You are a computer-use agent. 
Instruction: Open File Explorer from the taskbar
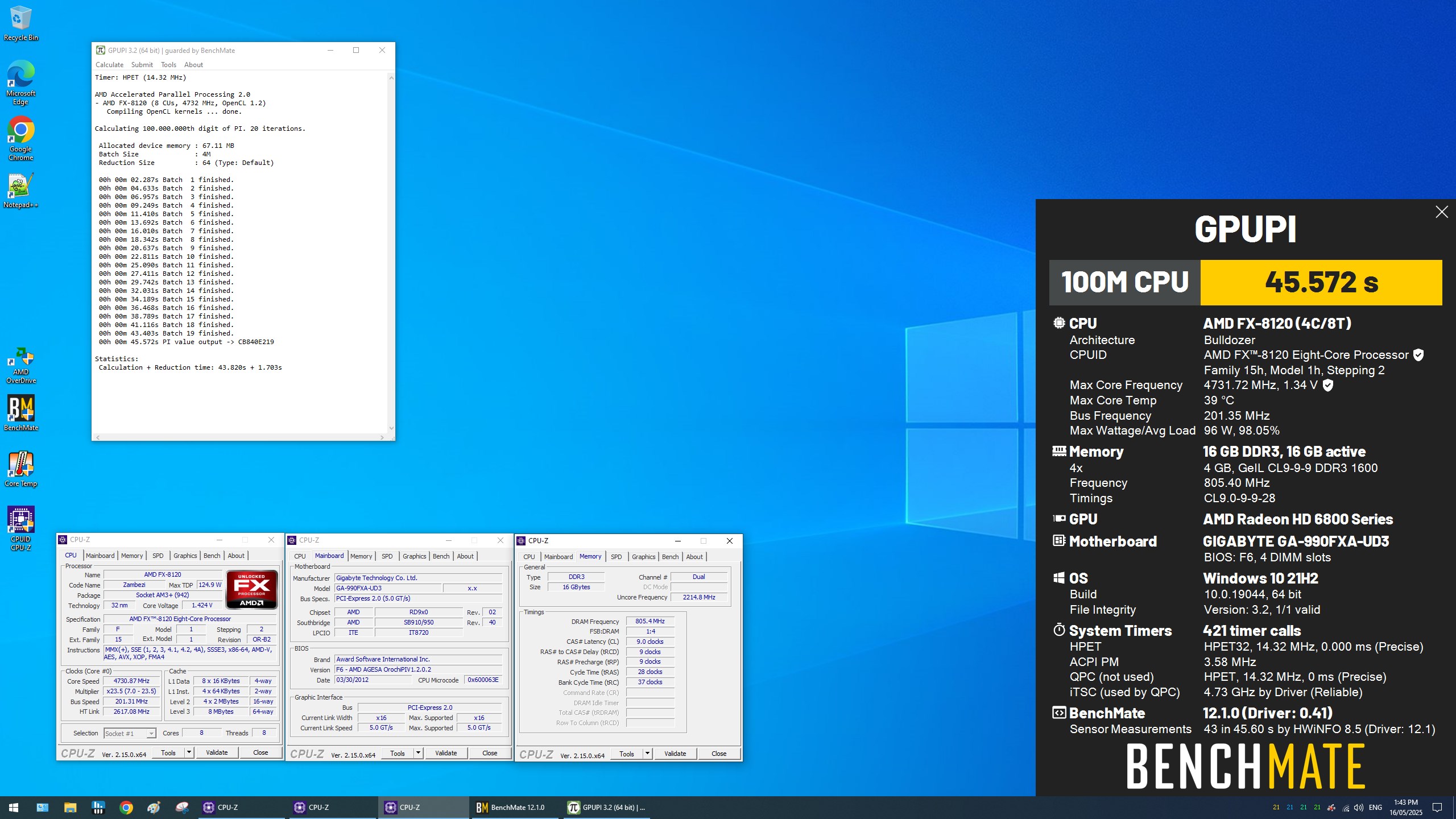coord(70,807)
